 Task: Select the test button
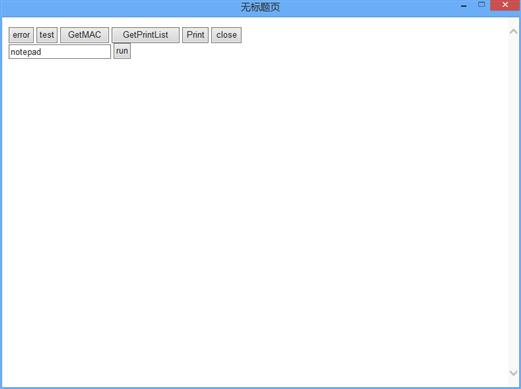tap(47, 35)
